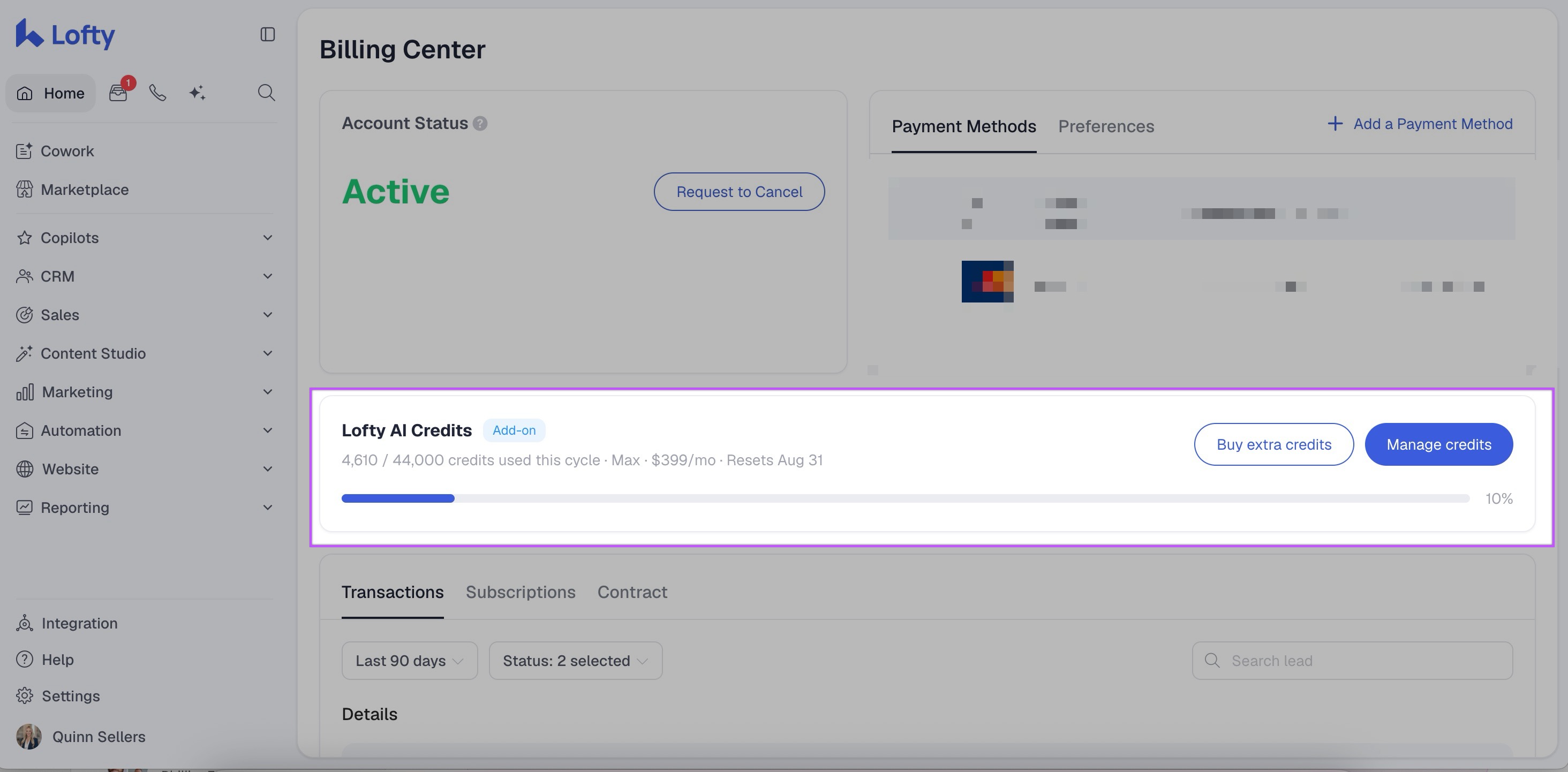Screen dimensions: 1568x772
Task: Click the Buy extra credits button
Action: coord(1273,445)
